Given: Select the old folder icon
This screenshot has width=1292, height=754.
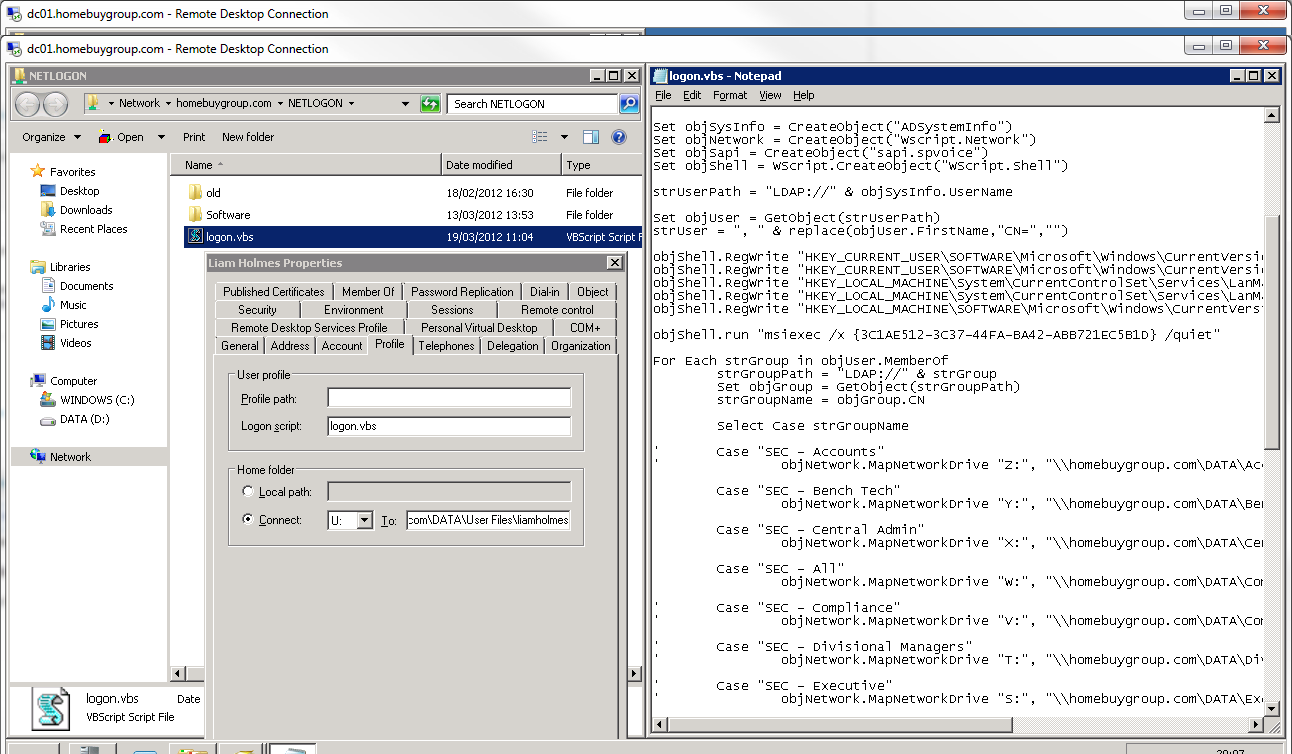Looking at the screenshot, I should (195, 193).
